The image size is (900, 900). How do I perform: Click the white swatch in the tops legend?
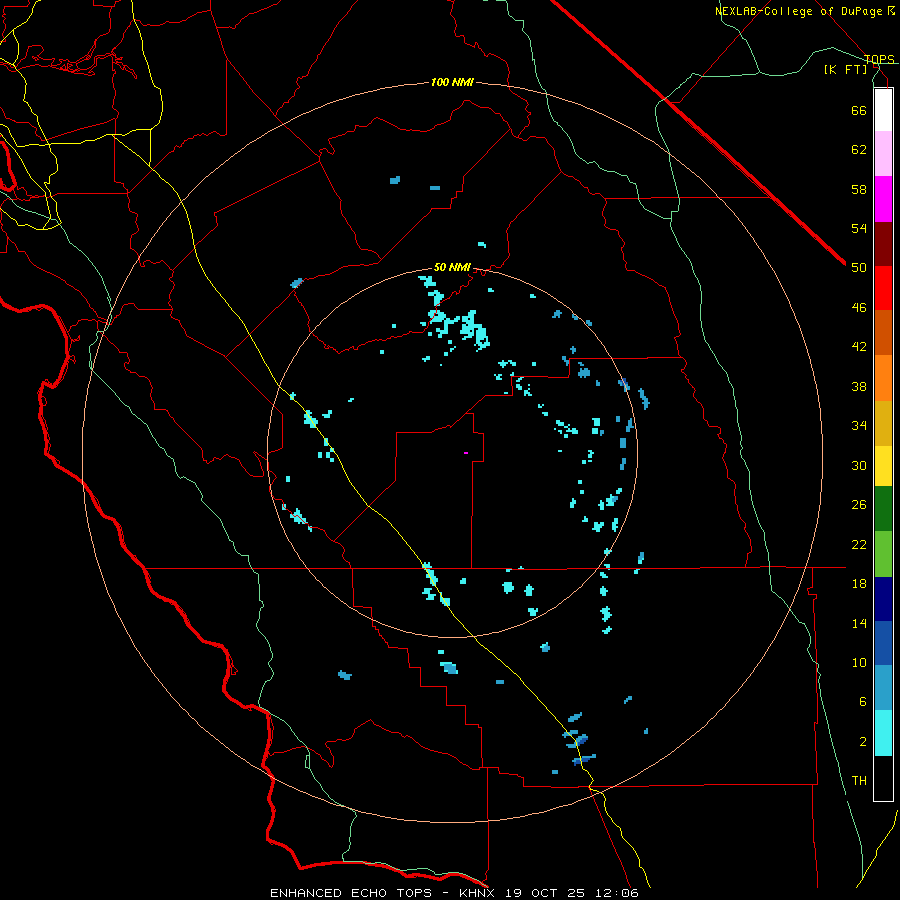click(x=883, y=110)
